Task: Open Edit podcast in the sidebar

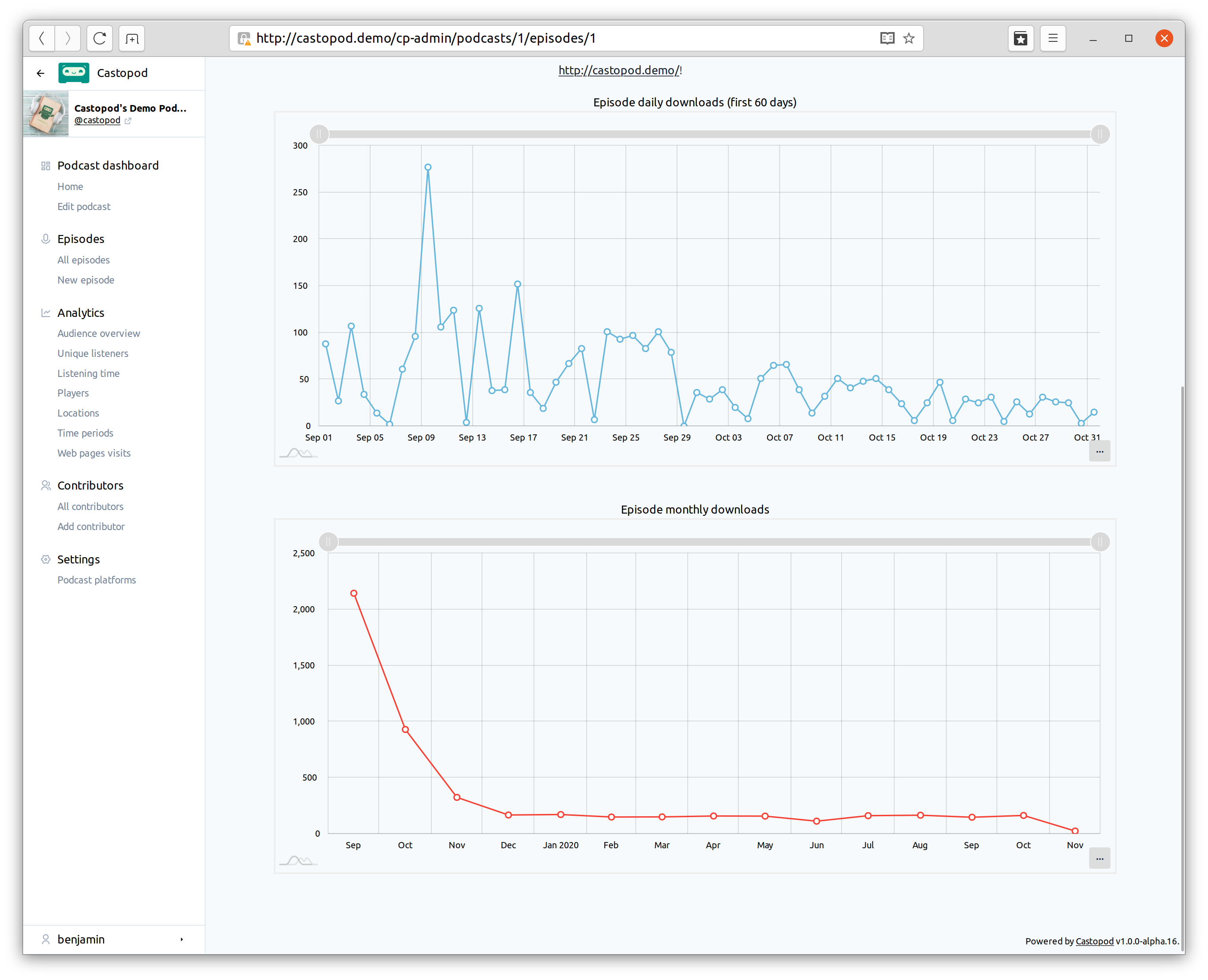Action: pos(84,207)
